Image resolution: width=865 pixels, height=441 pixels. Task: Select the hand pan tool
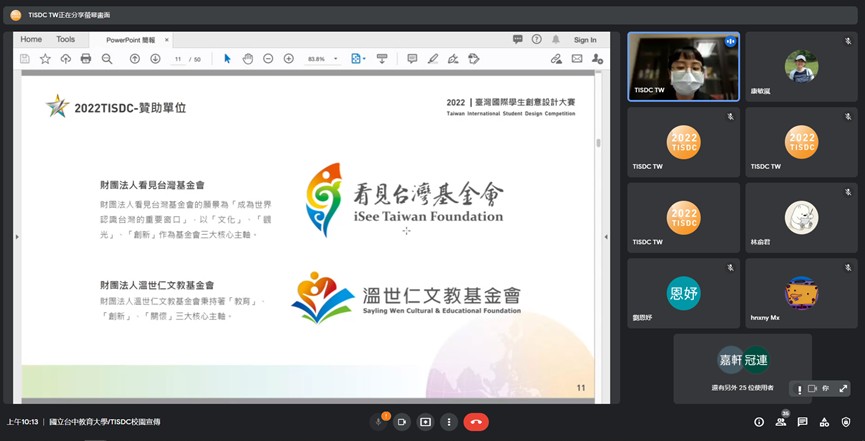coord(248,59)
